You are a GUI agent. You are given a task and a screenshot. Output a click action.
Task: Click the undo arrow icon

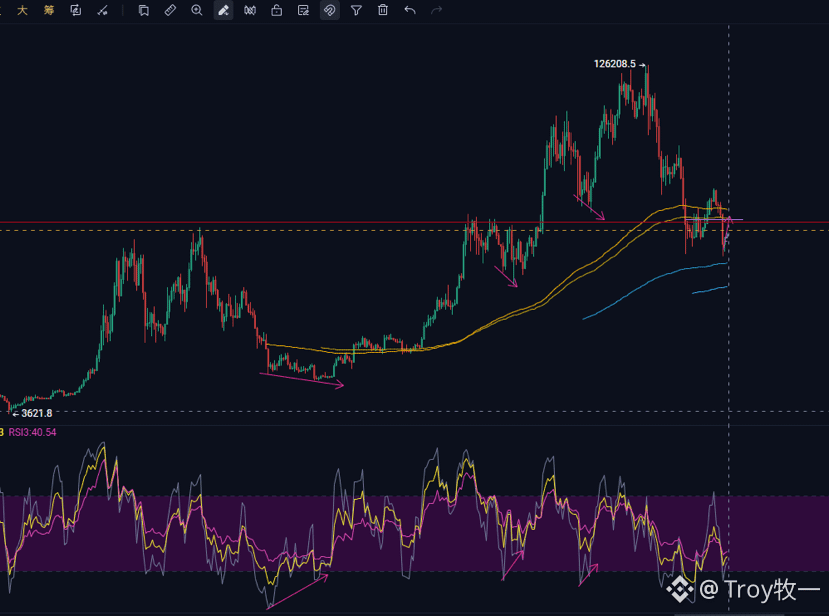(410, 10)
